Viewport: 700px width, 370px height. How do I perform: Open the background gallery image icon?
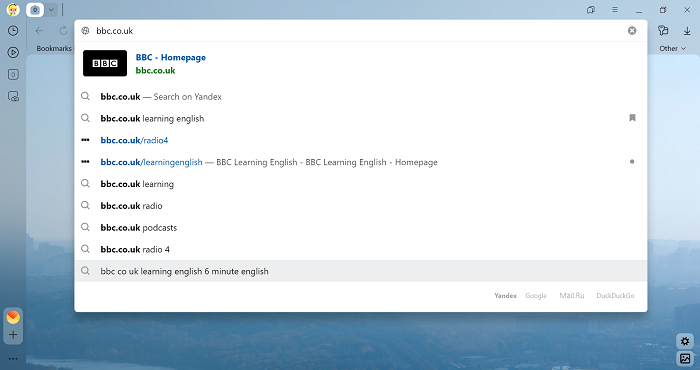tap(685, 358)
